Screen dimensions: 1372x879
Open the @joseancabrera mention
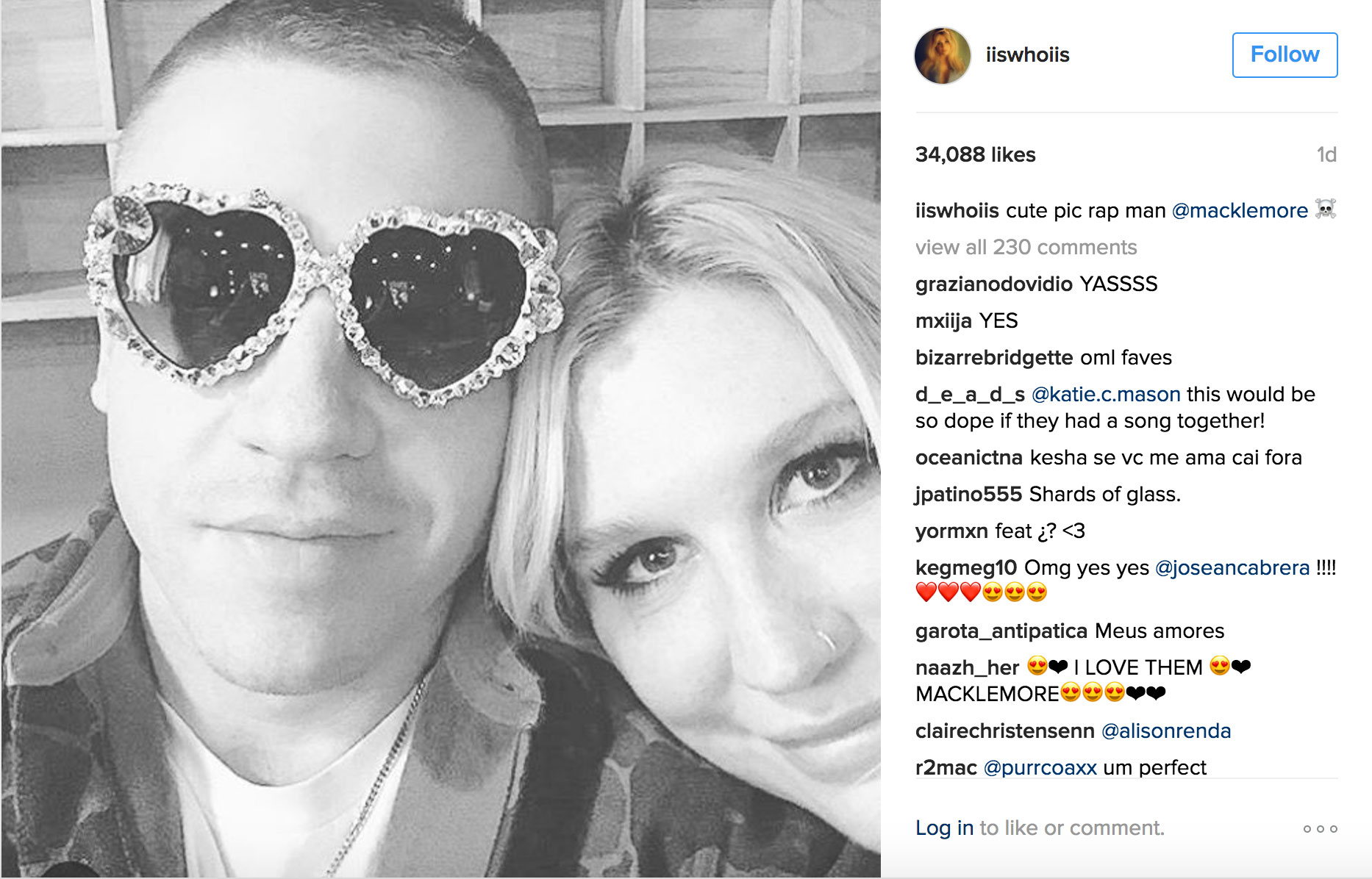coord(1232,568)
